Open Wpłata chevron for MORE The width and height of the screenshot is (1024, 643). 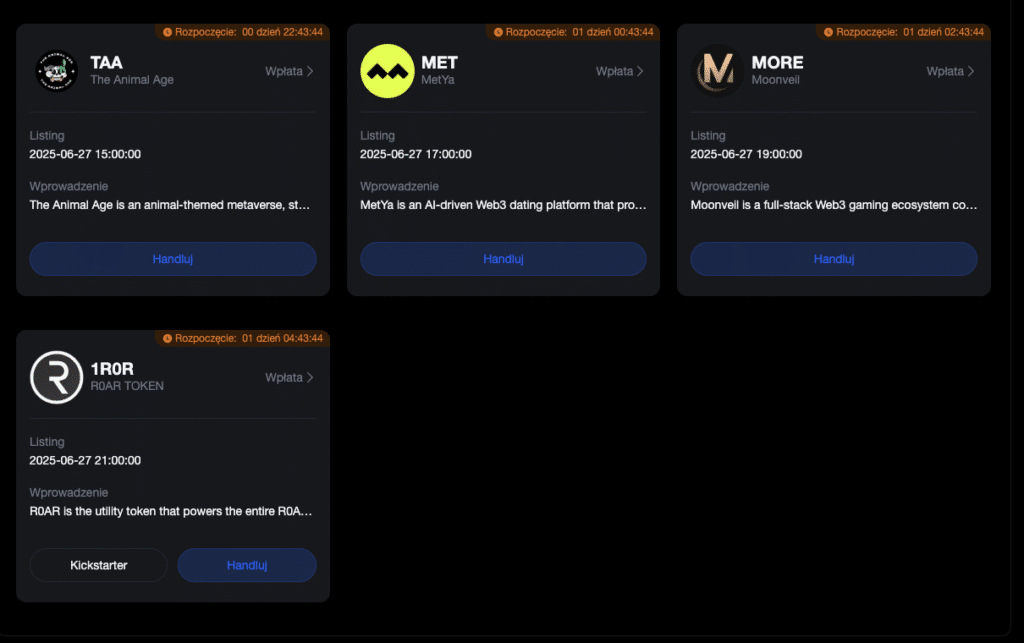[970, 71]
